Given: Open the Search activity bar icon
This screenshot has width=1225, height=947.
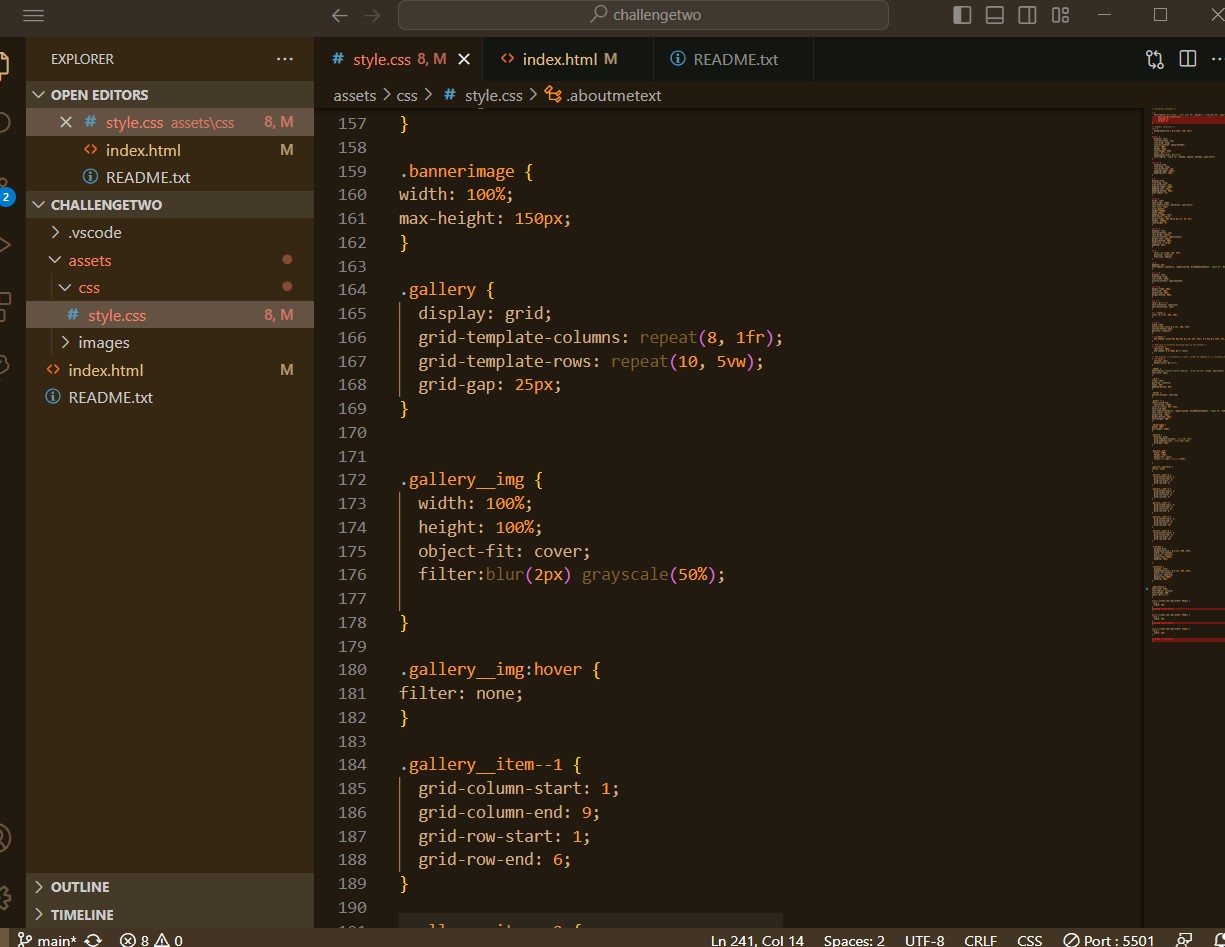Looking at the screenshot, I should 4,123.
